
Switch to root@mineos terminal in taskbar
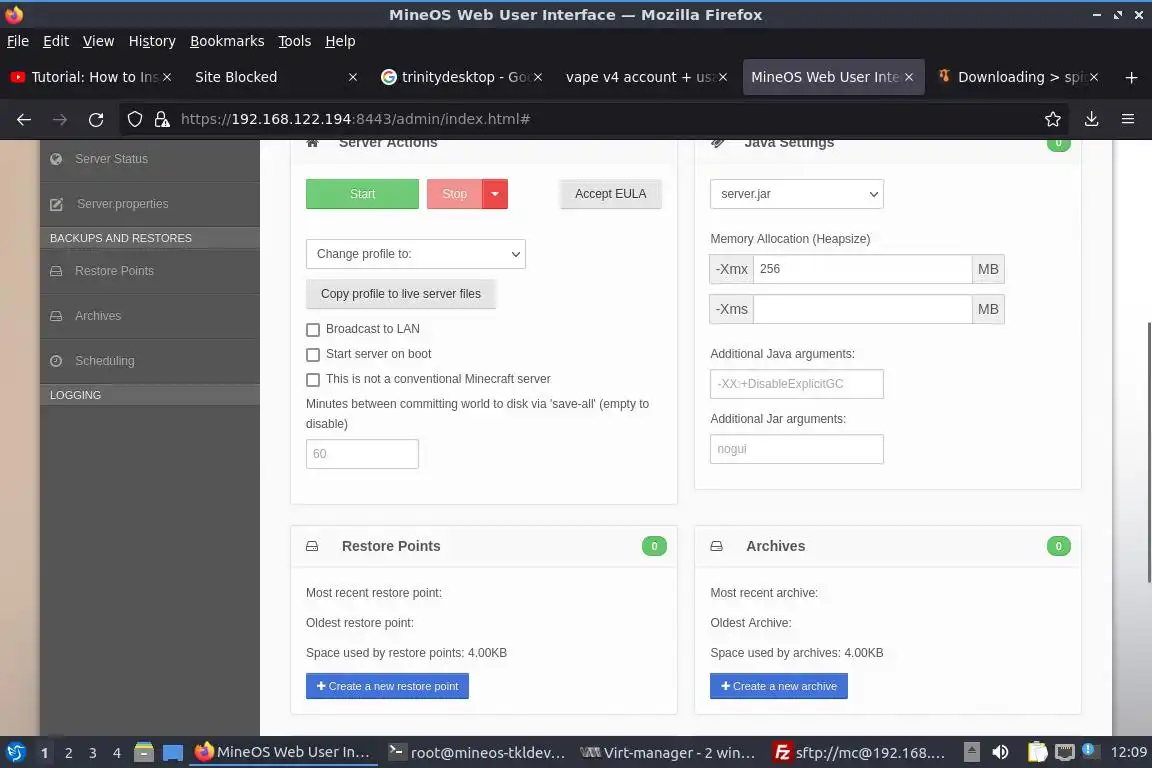pyautogui.click(x=478, y=753)
